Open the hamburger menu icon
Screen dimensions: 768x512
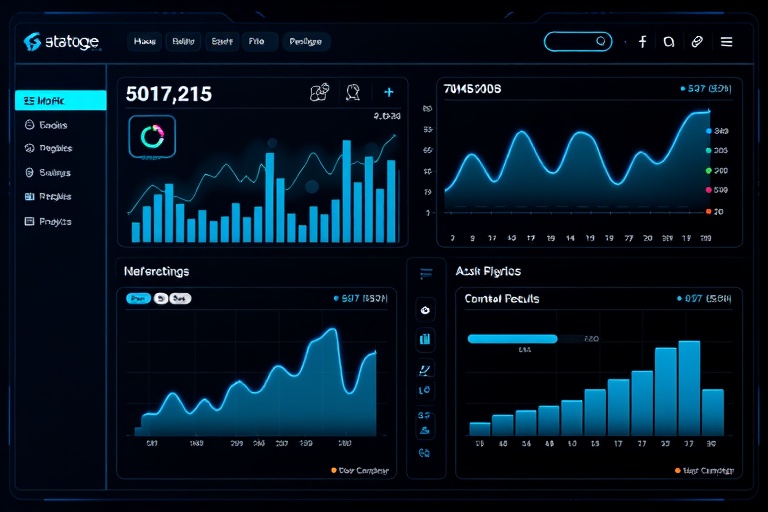[726, 42]
